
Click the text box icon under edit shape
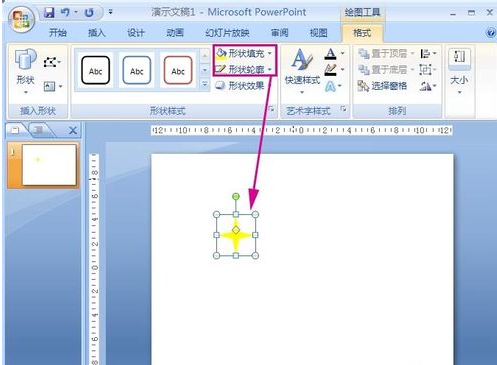(x=50, y=86)
